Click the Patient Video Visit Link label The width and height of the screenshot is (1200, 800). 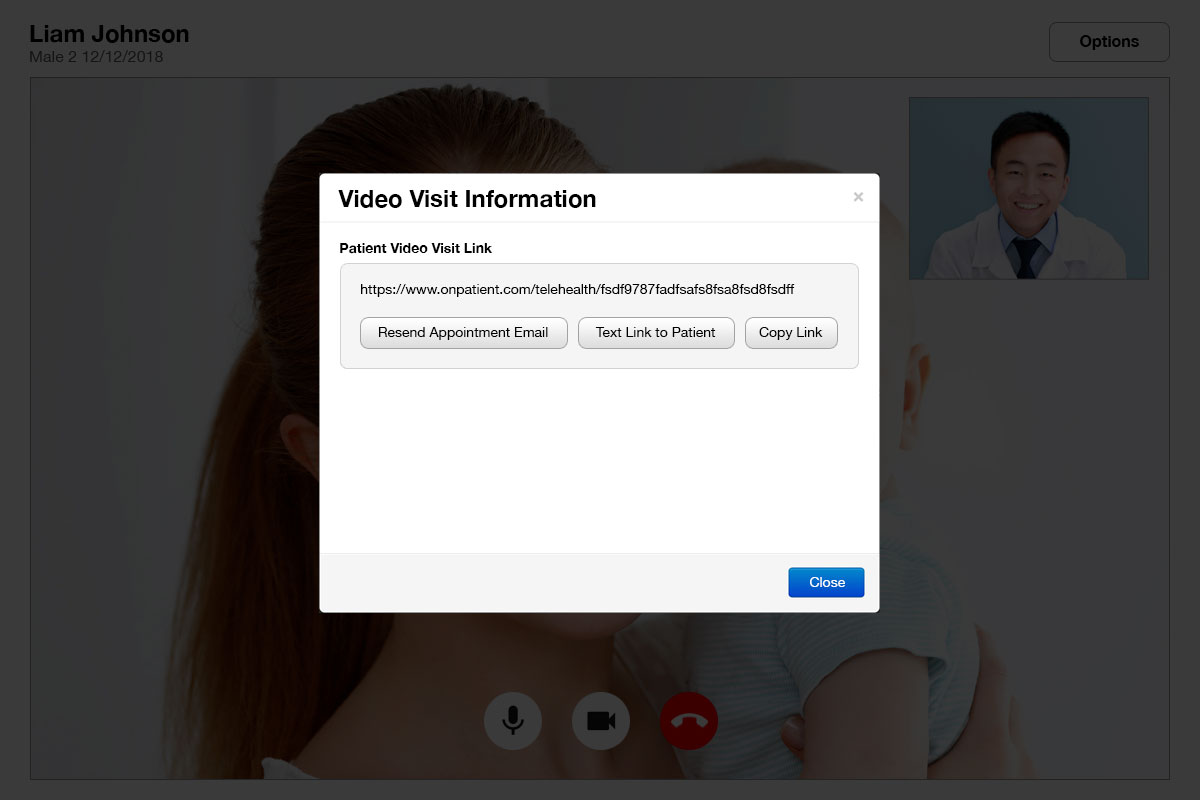point(416,248)
